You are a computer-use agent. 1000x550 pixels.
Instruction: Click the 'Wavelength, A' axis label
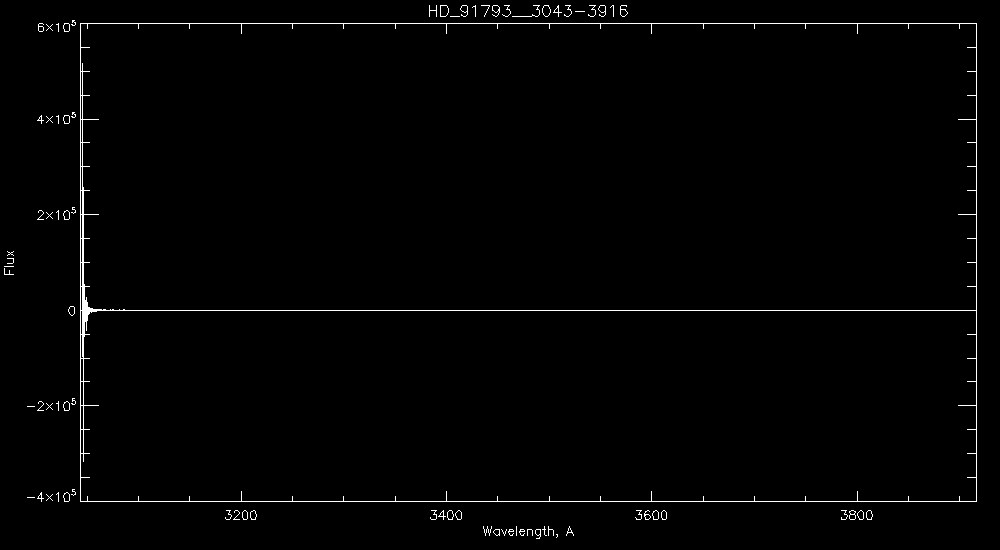[528, 531]
